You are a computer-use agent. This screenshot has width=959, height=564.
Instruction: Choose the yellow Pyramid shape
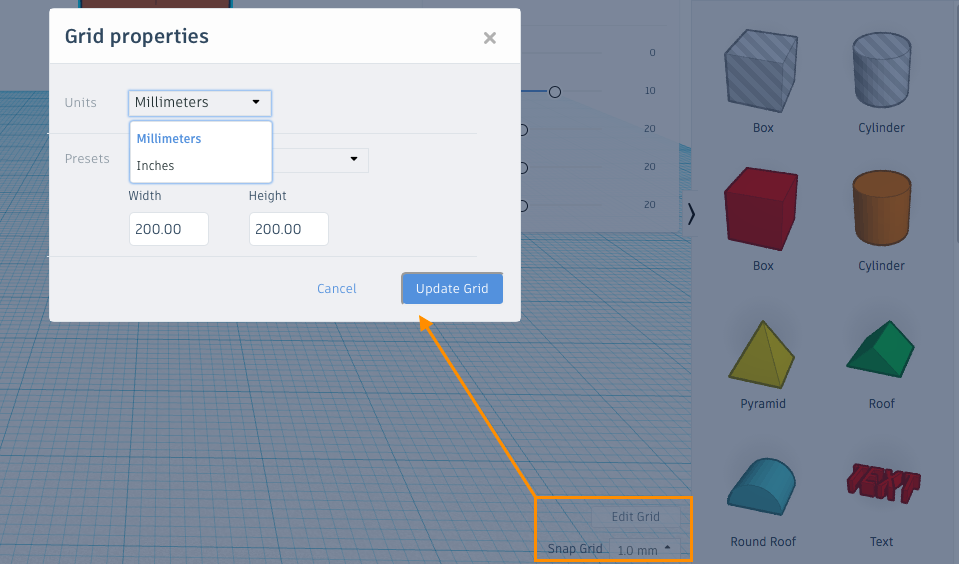pyautogui.click(x=761, y=354)
